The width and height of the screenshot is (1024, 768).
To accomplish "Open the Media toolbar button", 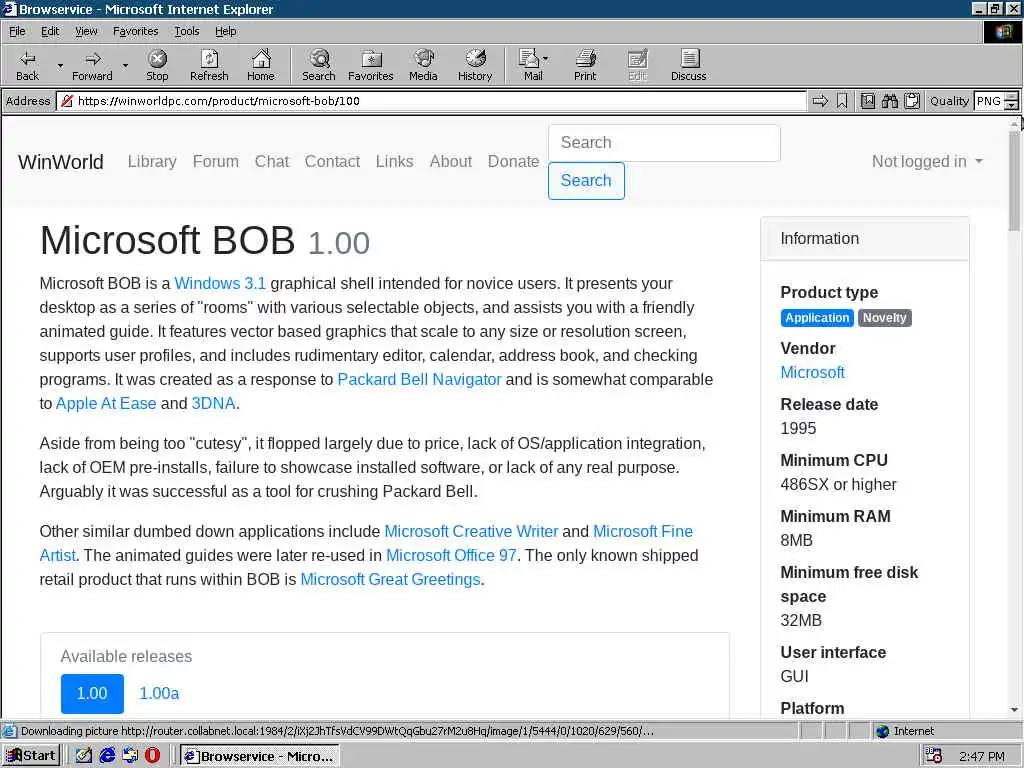I will tap(423, 65).
